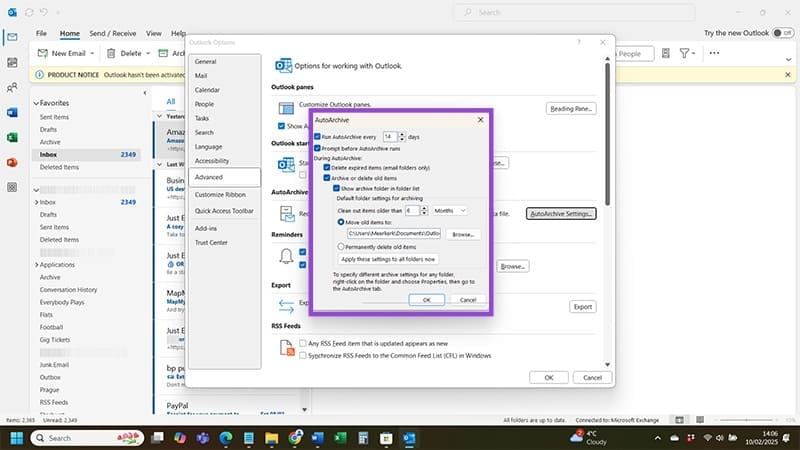800x450 pixels.
Task: Open Microsoft Edge from the taskbar
Action: tap(226, 438)
